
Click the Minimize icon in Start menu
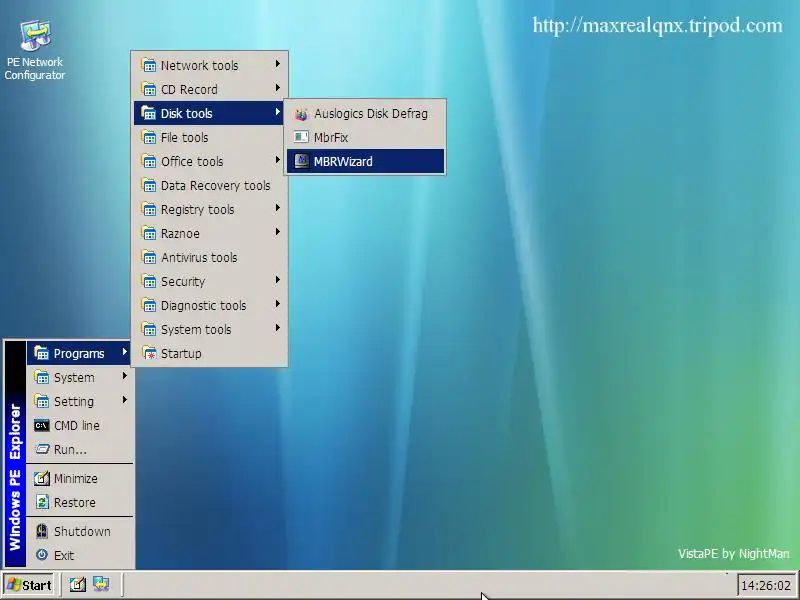click(x=41, y=478)
